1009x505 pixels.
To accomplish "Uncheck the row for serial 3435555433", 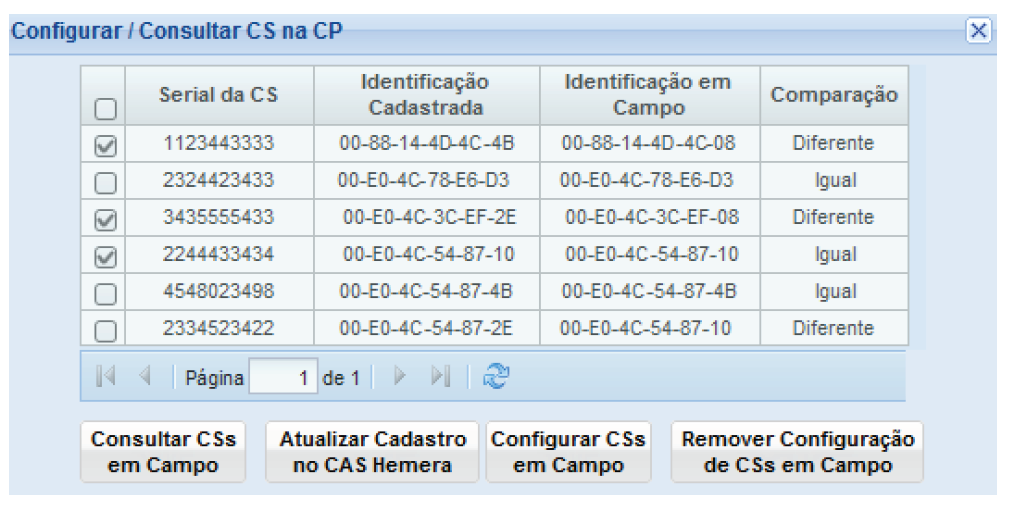I will 105,219.
